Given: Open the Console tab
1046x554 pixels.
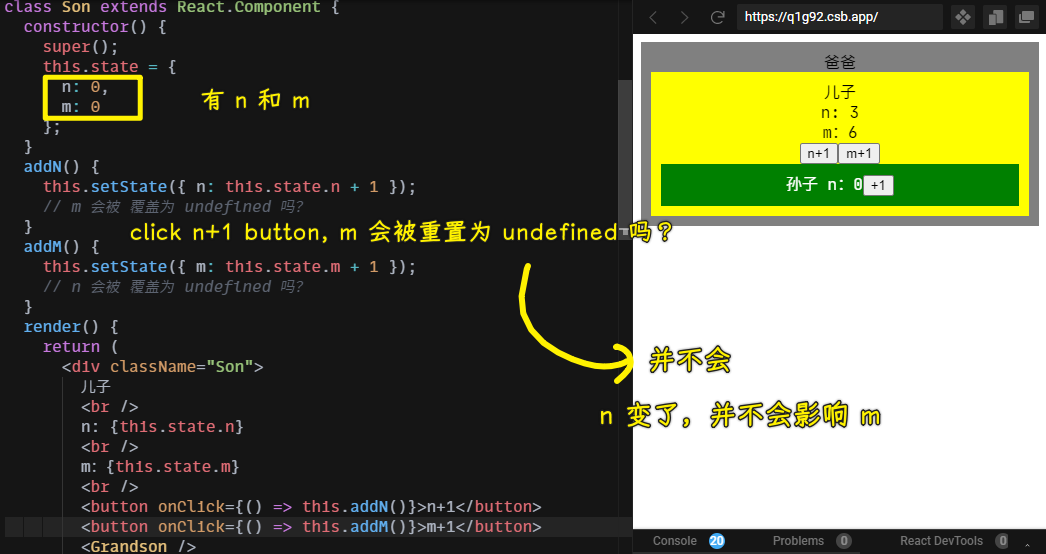Looking at the screenshot, I should pos(674,541).
